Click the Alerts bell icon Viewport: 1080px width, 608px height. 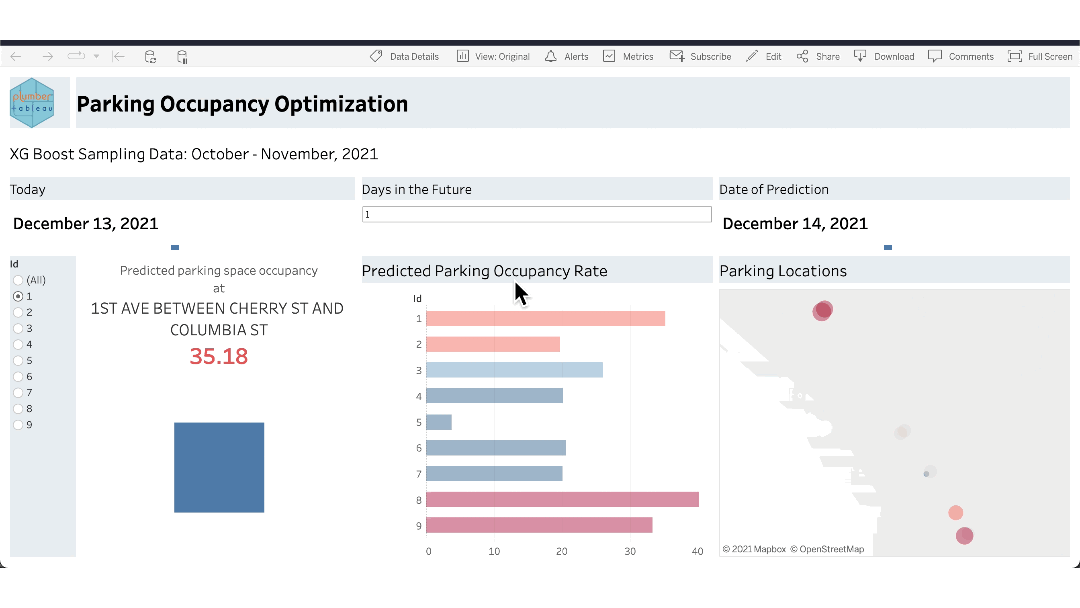(553, 56)
